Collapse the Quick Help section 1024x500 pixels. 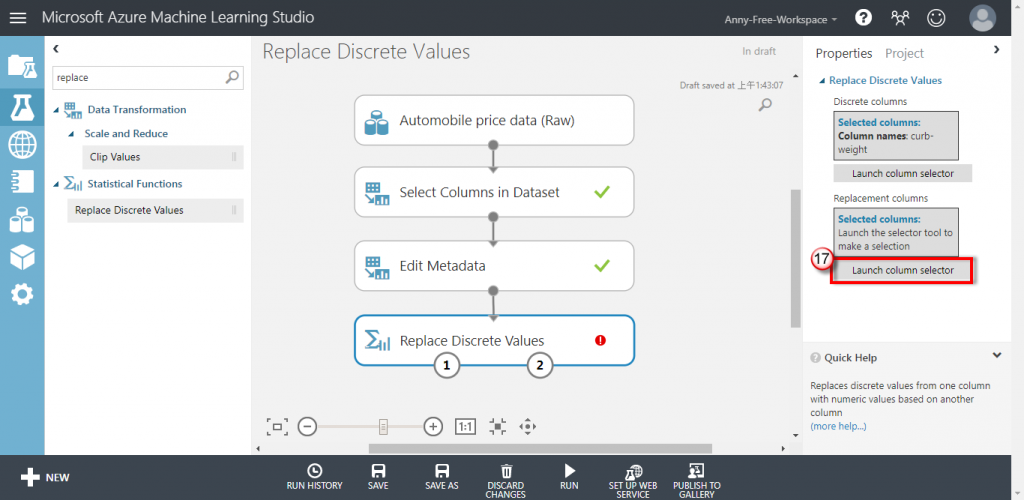pos(997,356)
